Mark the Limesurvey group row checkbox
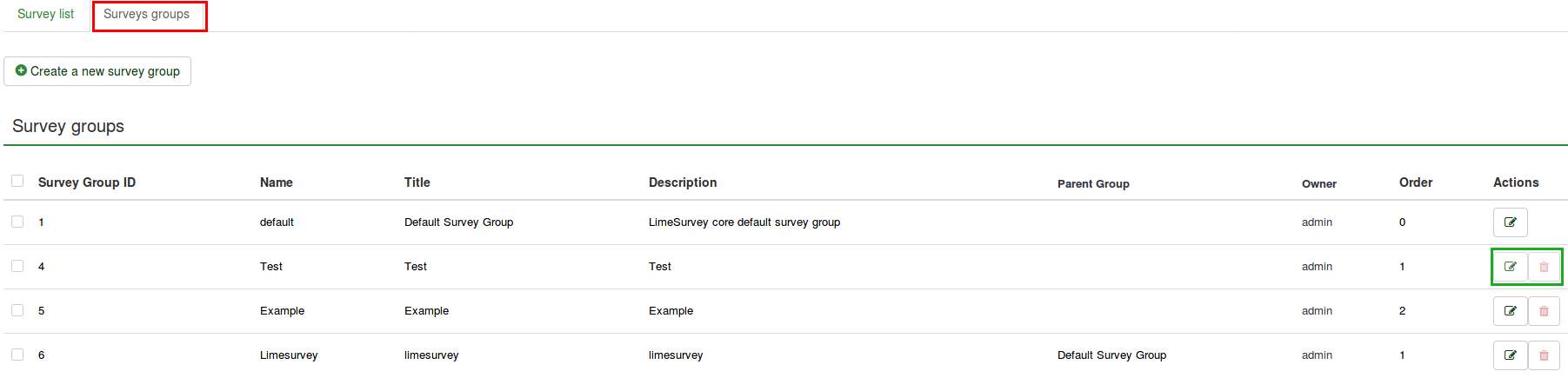1568x378 pixels. (17, 355)
